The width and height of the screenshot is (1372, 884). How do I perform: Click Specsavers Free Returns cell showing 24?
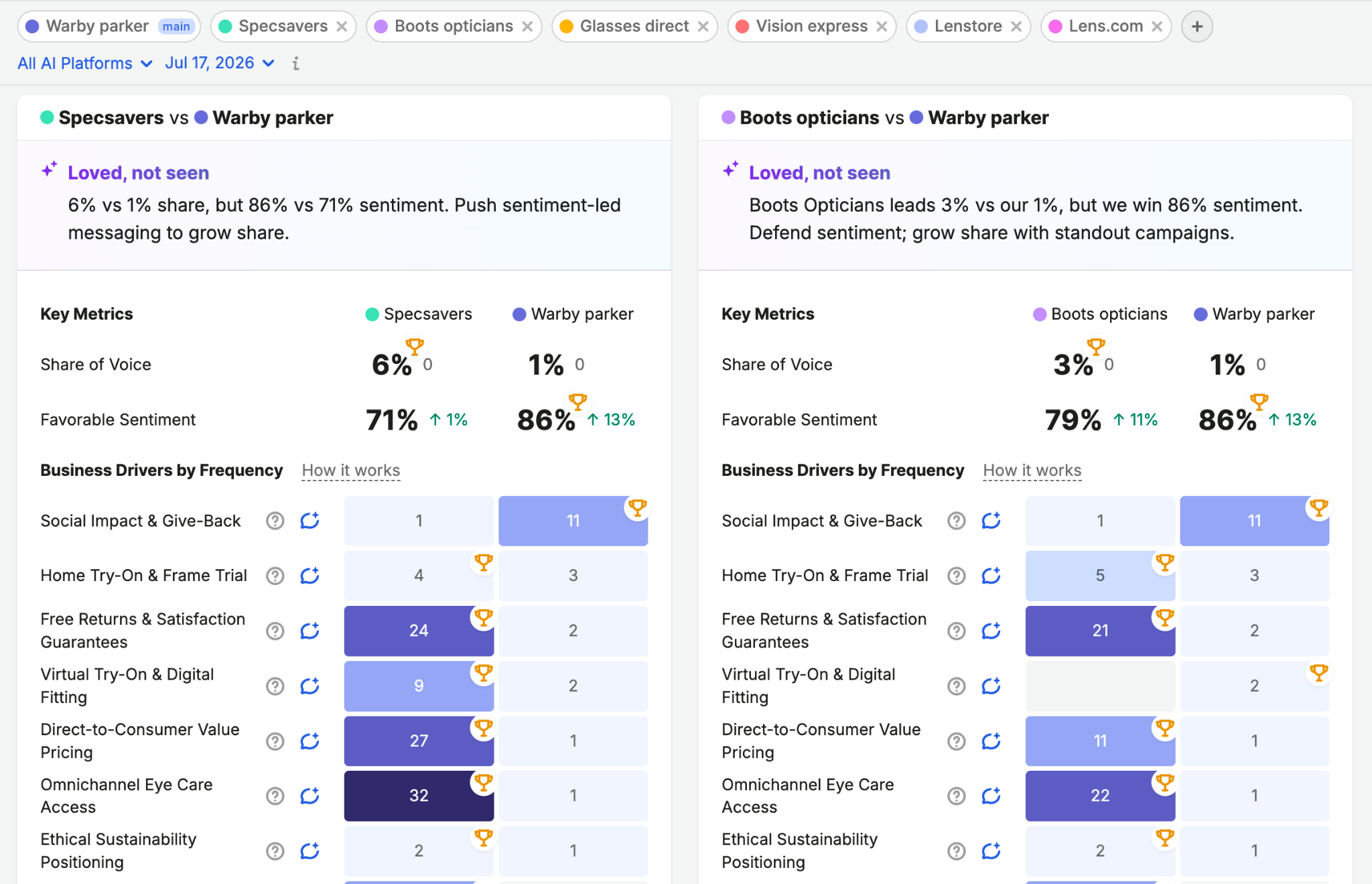(419, 631)
